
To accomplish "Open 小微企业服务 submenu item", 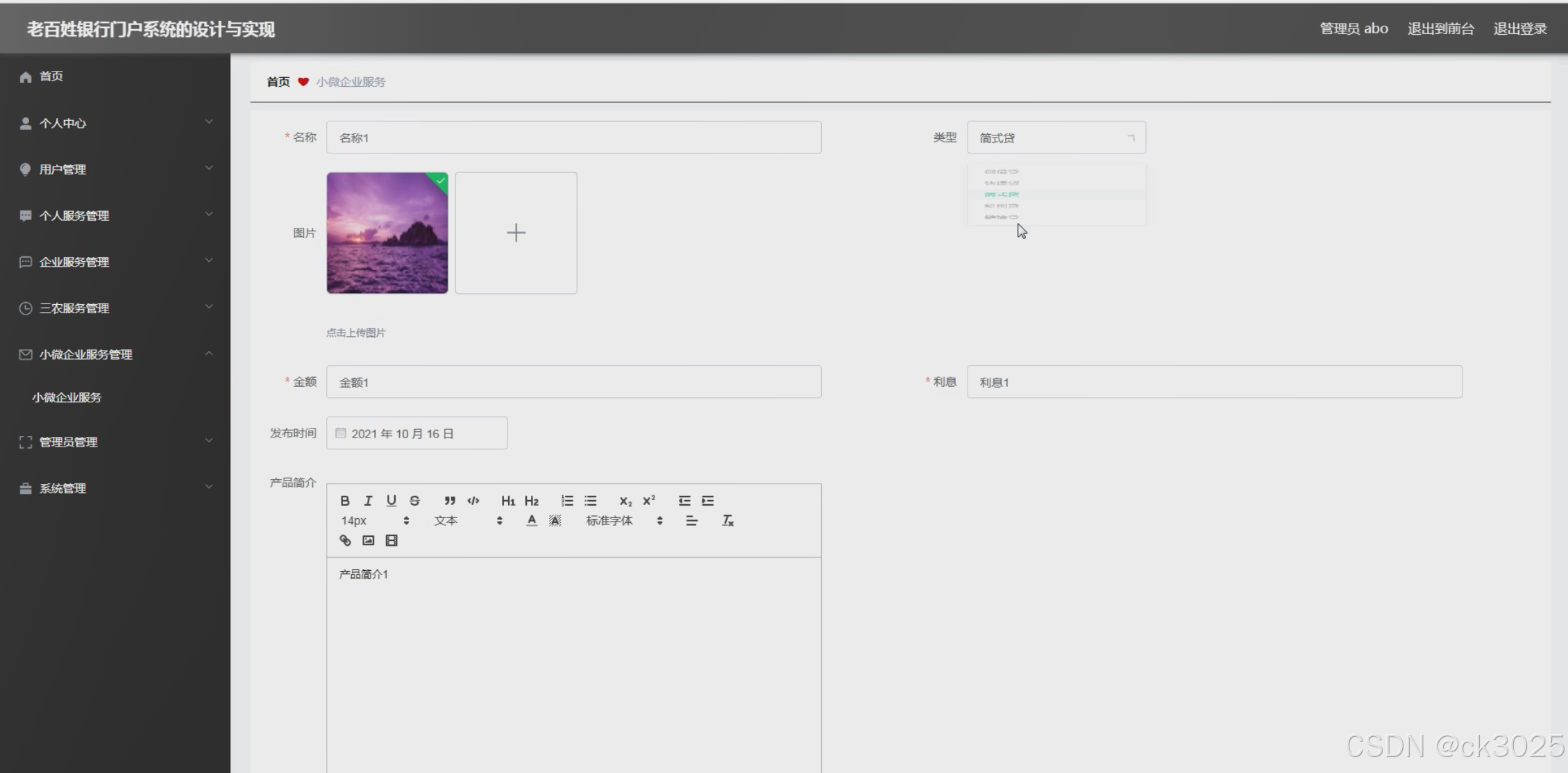I will (x=67, y=397).
